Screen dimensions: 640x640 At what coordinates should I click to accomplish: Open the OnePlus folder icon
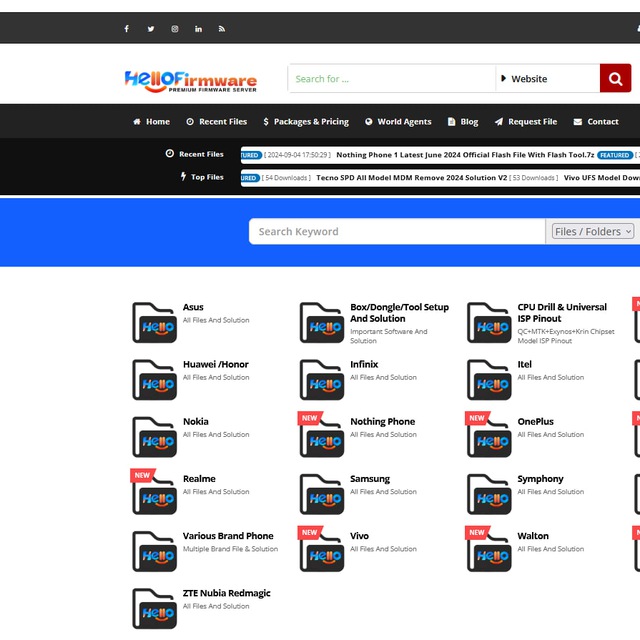[x=489, y=437]
